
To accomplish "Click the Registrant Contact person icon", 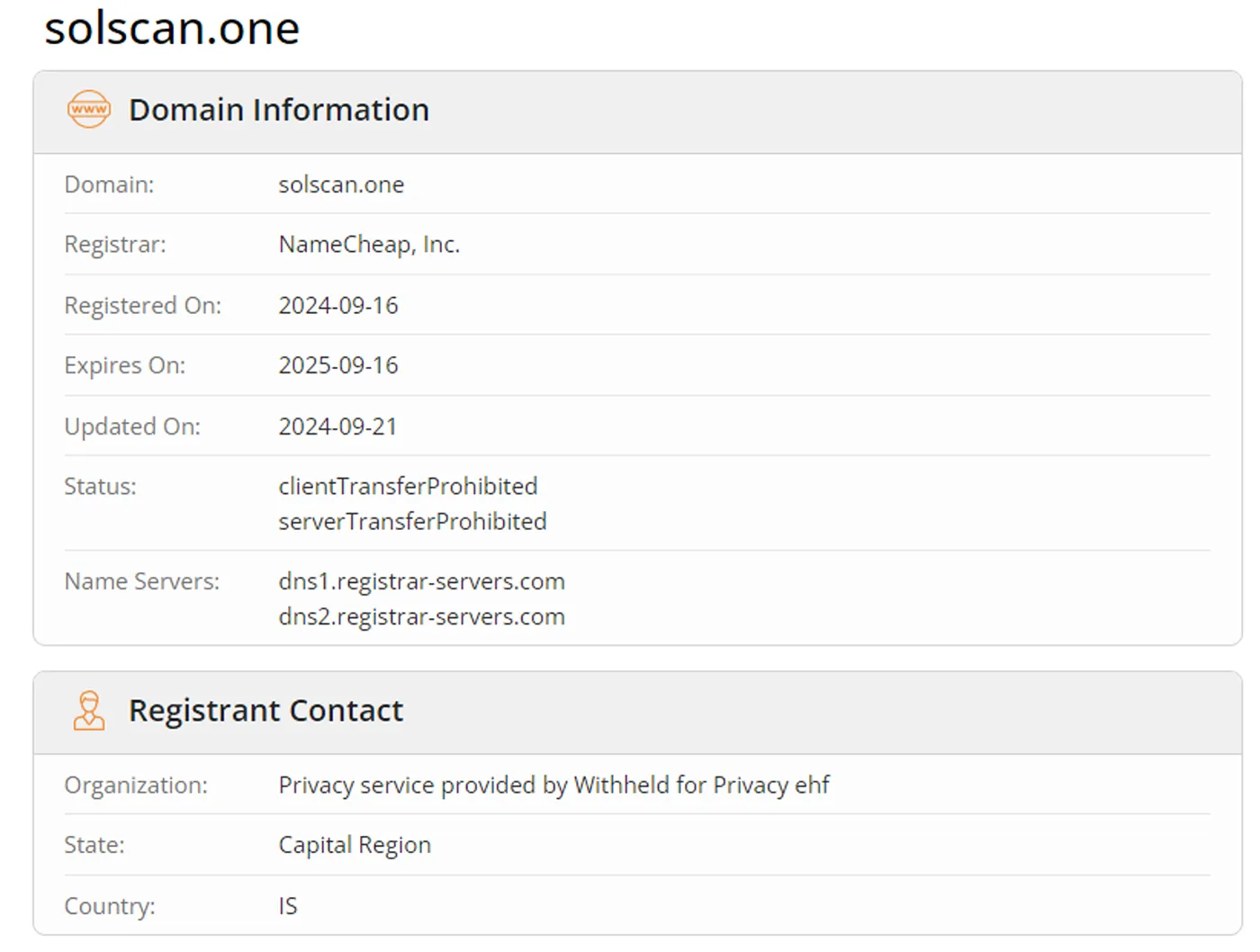I will (x=89, y=711).
